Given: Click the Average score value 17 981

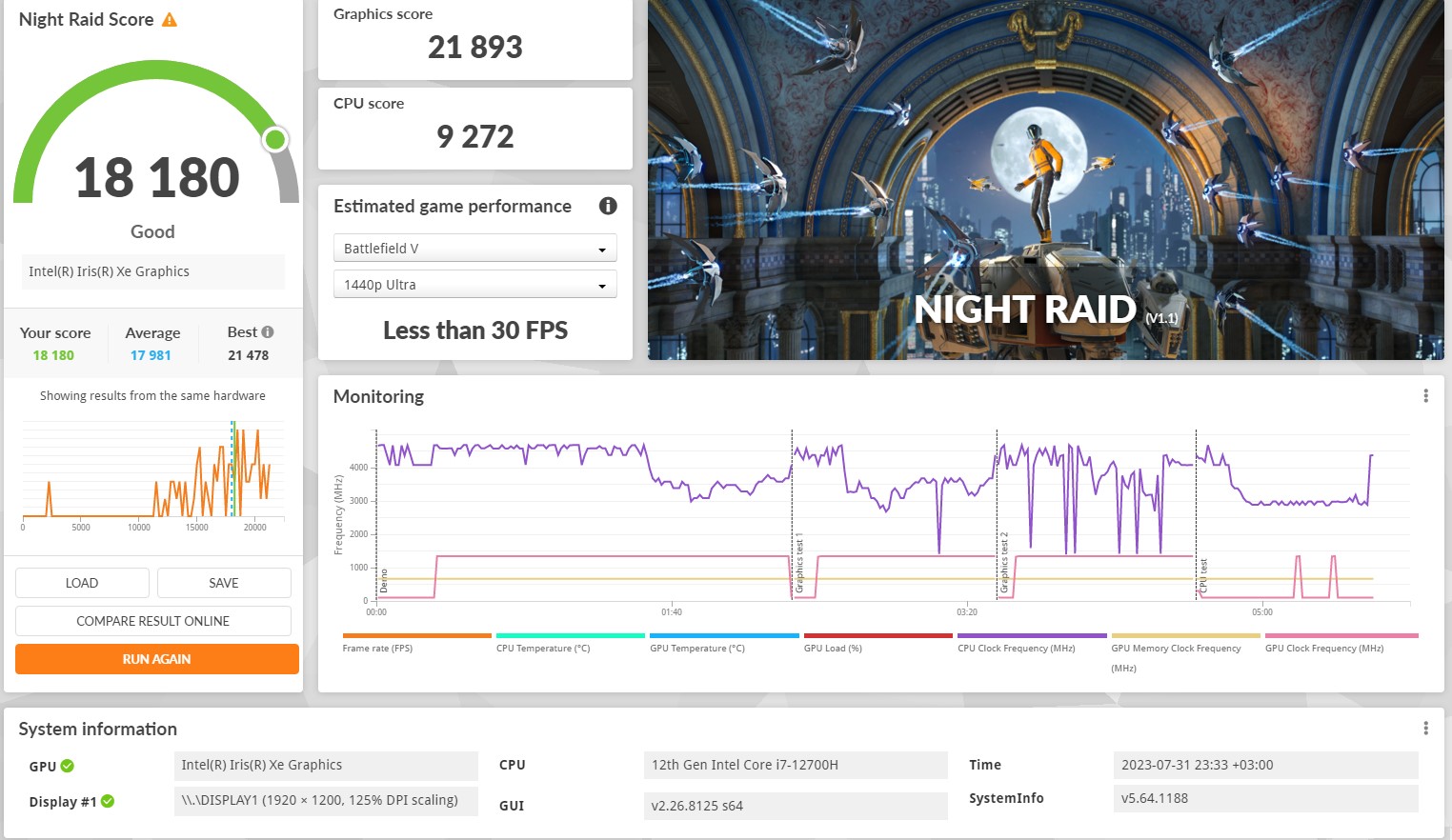Looking at the screenshot, I should click(x=151, y=355).
